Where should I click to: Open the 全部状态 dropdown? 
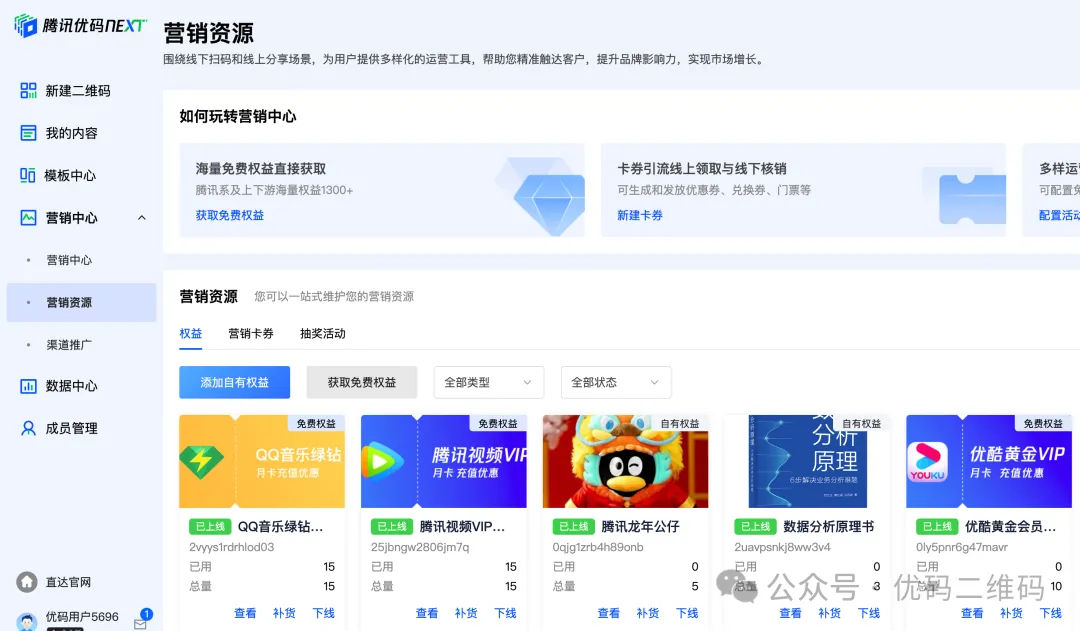click(616, 382)
